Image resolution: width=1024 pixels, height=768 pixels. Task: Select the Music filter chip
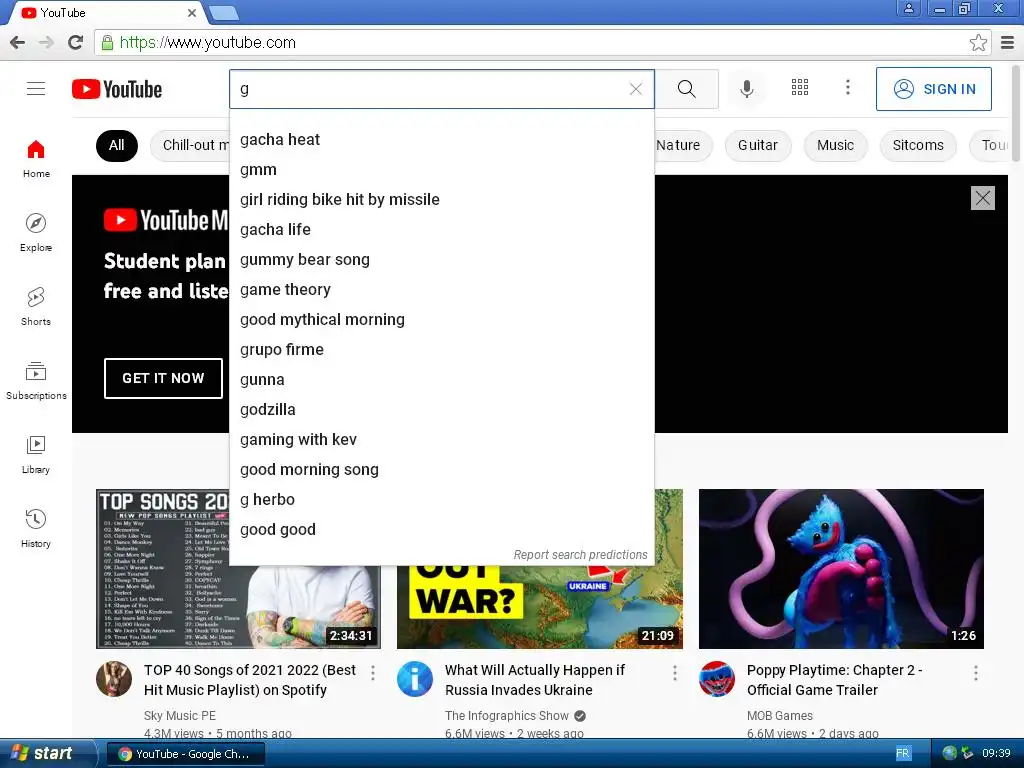click(x=835, y=145)
